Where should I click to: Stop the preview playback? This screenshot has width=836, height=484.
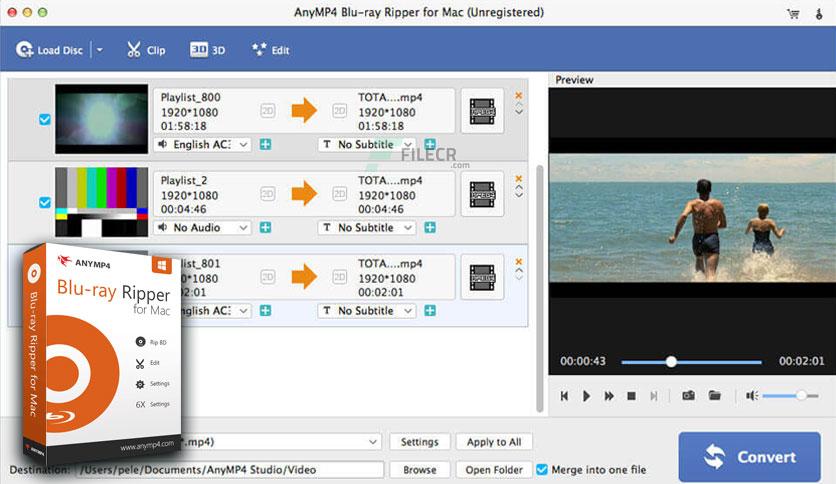pos(631,396)
